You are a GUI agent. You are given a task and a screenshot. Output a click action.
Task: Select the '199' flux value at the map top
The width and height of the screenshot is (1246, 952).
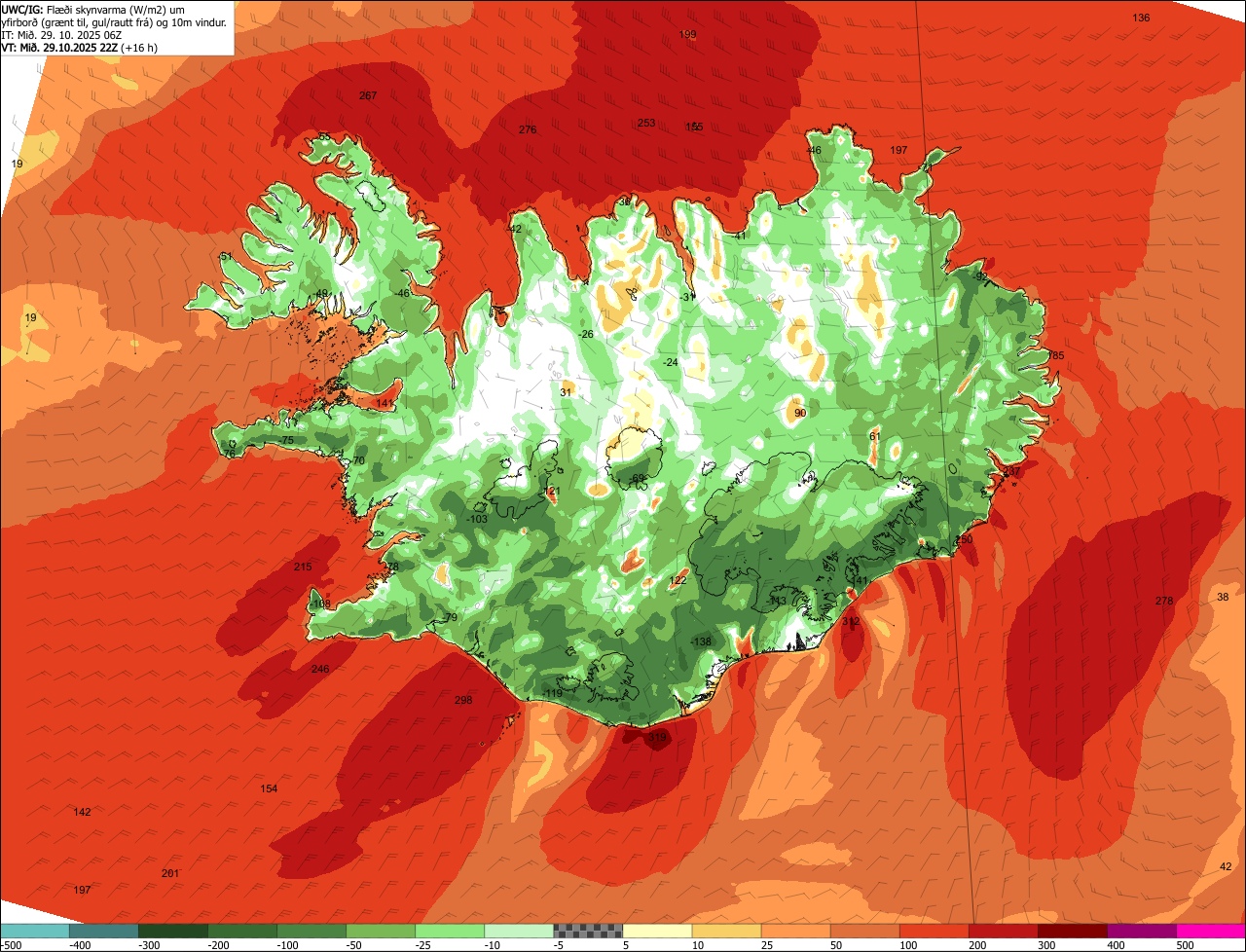point(687,34)
